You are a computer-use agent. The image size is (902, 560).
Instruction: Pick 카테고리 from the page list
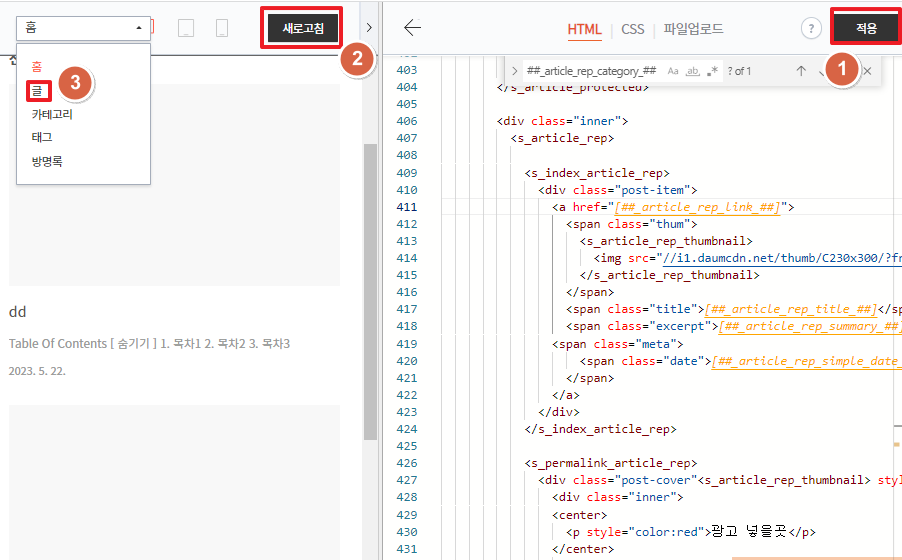[52, 114]
